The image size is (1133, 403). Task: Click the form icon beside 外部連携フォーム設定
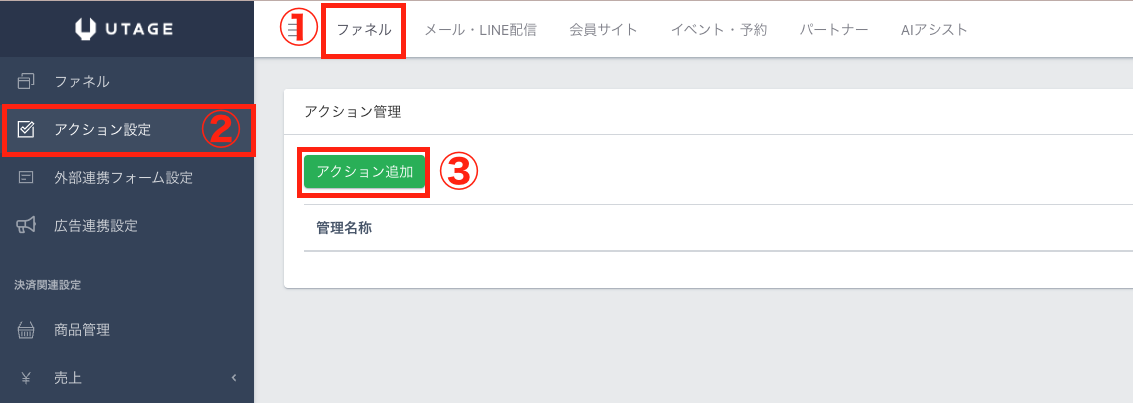27,178
